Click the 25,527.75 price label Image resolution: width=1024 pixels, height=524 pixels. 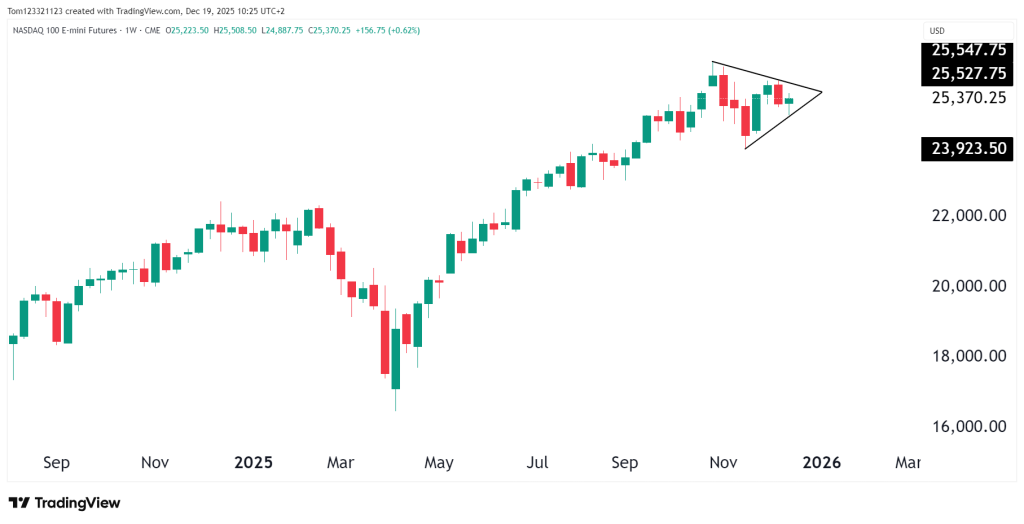pyautogui.click(x=967, y=73)
